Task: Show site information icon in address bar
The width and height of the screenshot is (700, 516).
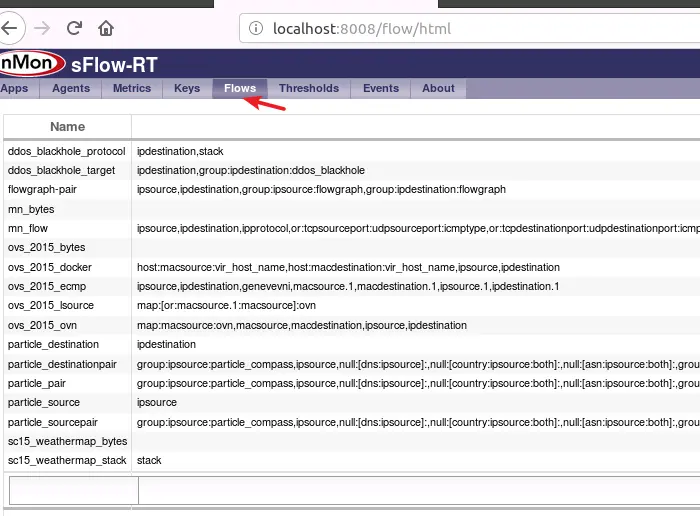Action: [x=256, y=28]
